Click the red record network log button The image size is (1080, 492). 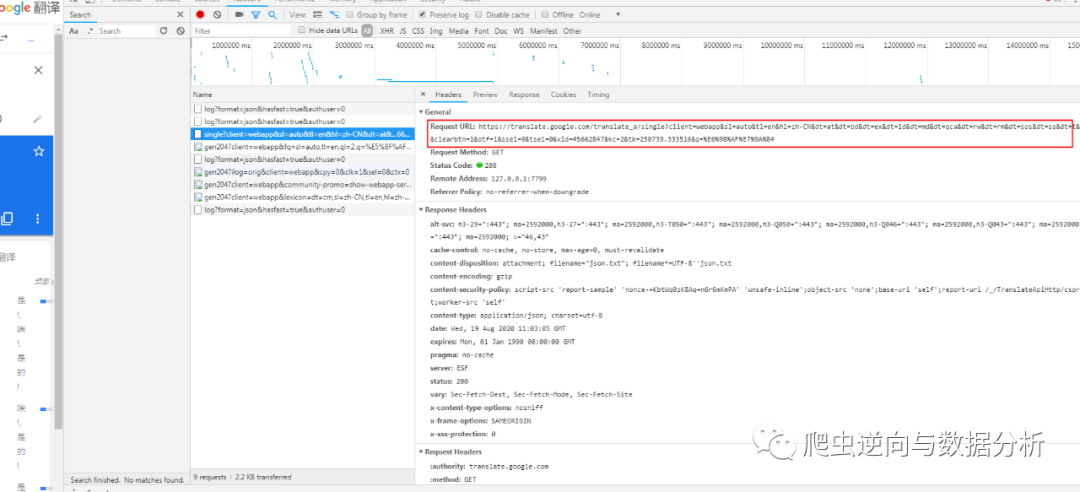pos(200,14)
